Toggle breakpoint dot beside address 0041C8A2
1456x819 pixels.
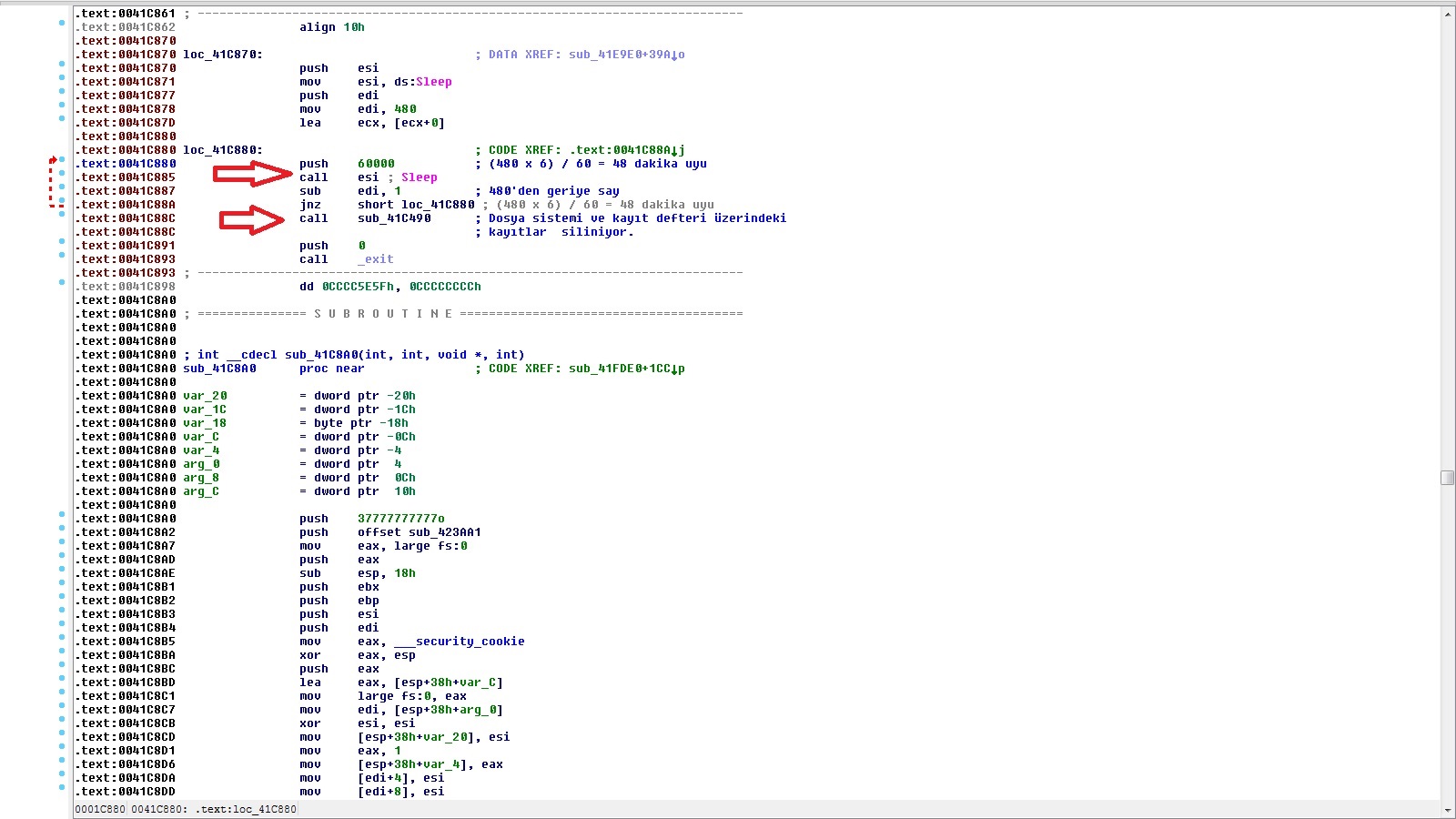click(62, 528)
